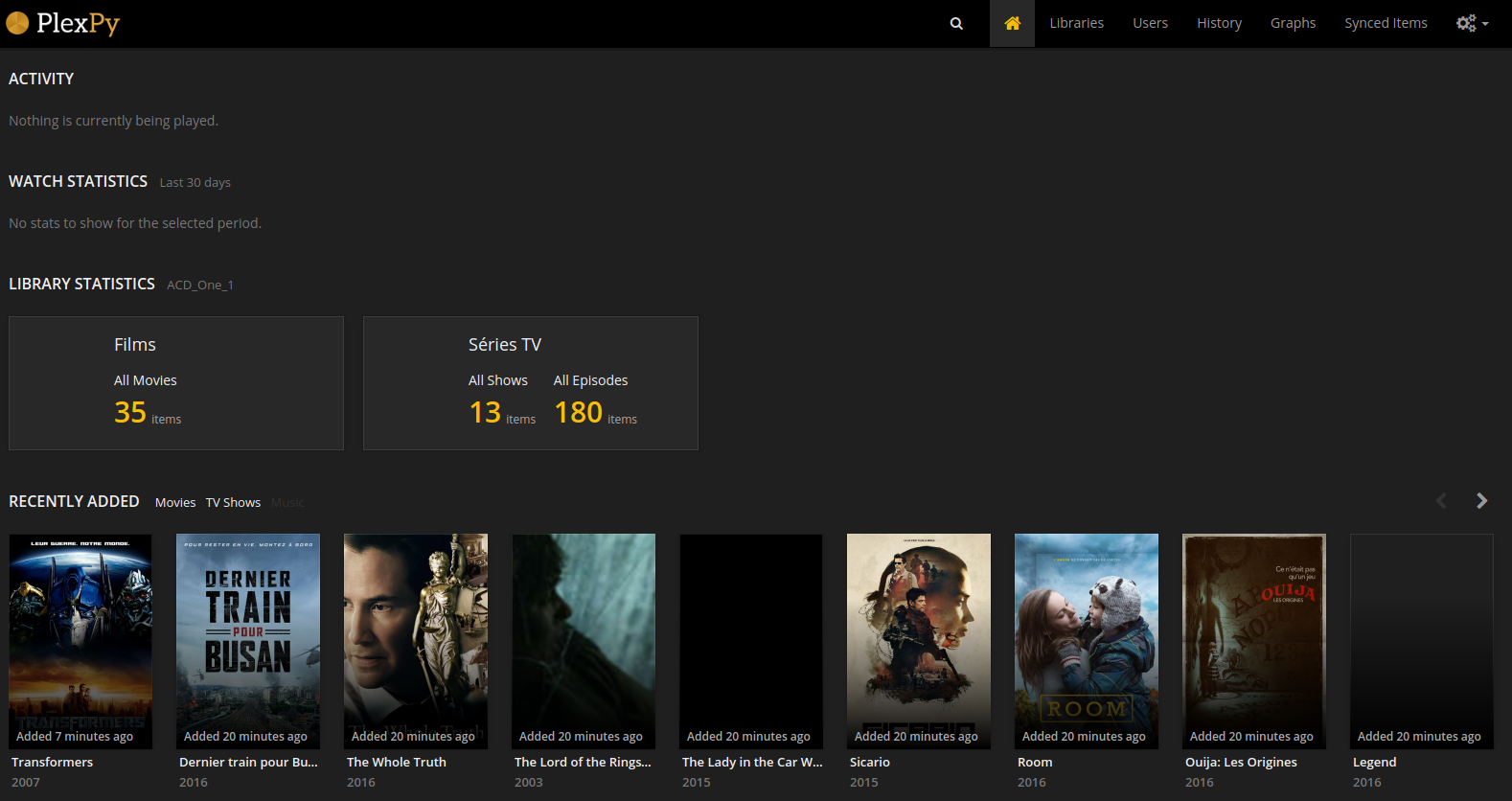Image resolution: width=1512 pixels, height=801 pixels.
Task: Open the Transformers poster thumbnail
Action: [x=80, y=641]
